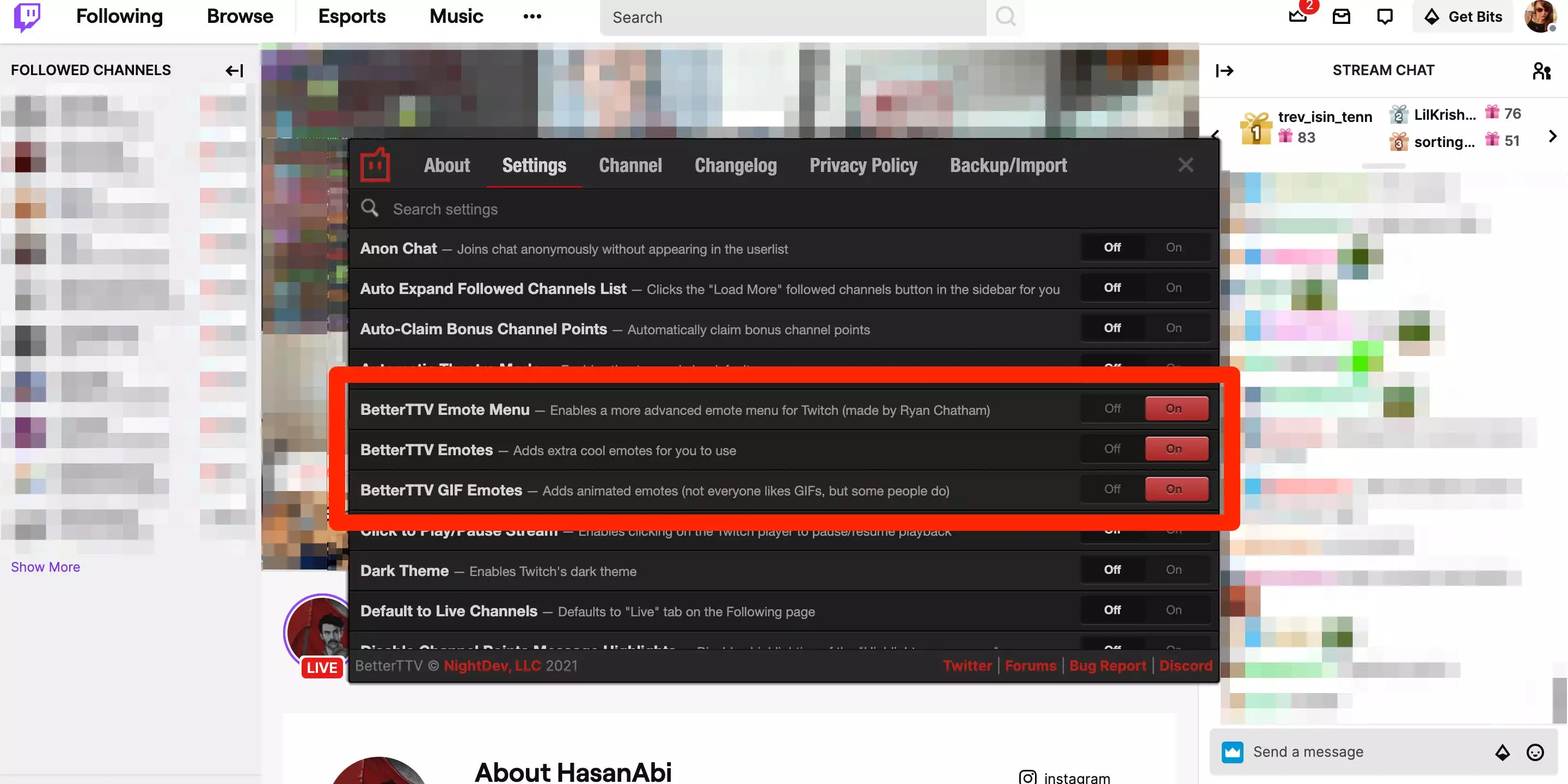Click the BetterTTV settings search magnifier icon
1568x784 pixels.
(370, 208)
